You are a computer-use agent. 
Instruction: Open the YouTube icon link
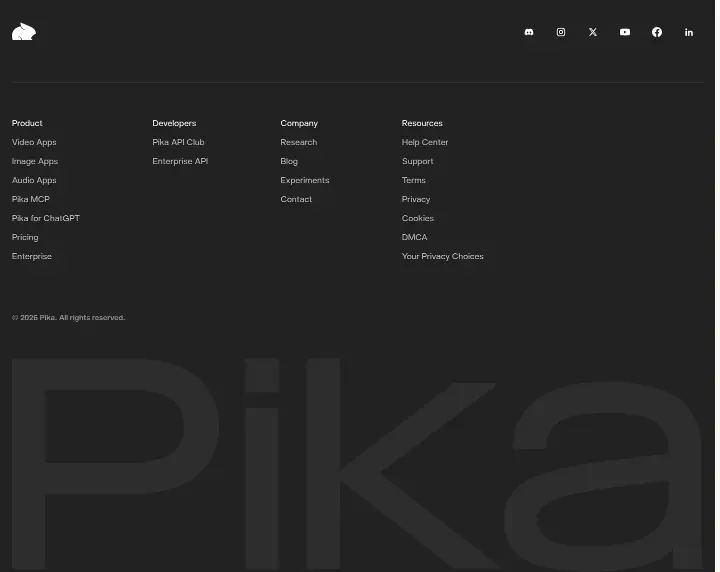(x=625, y=32)
